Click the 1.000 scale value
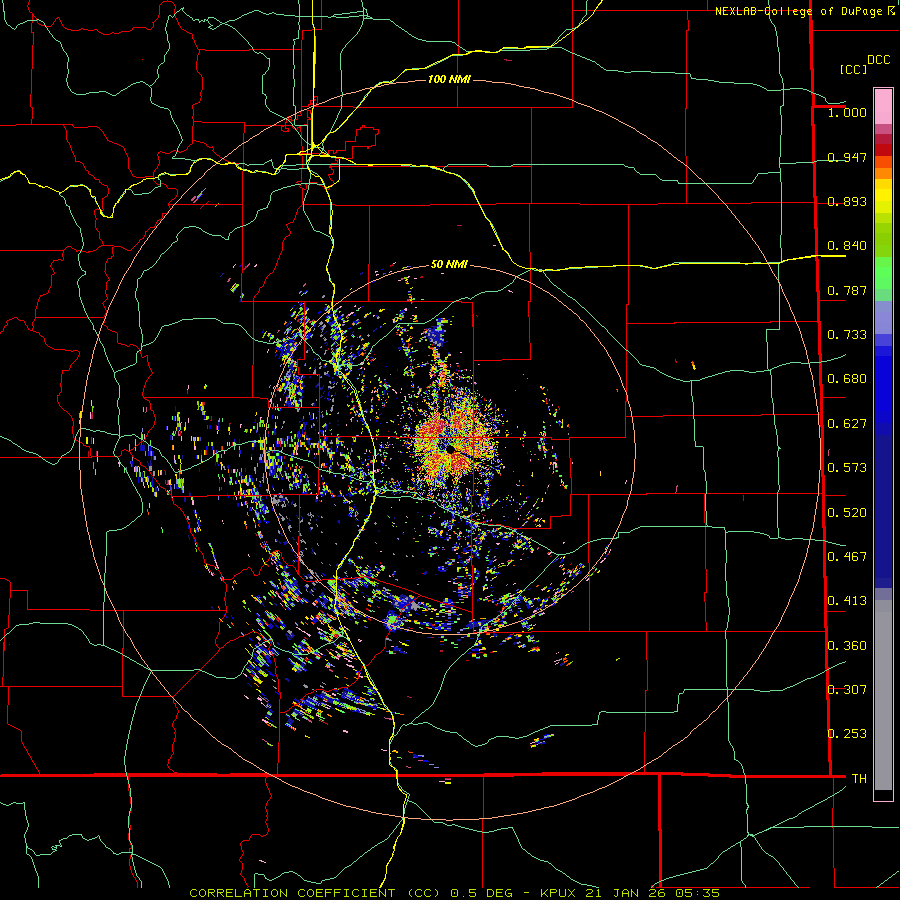 tap(847, 112)
